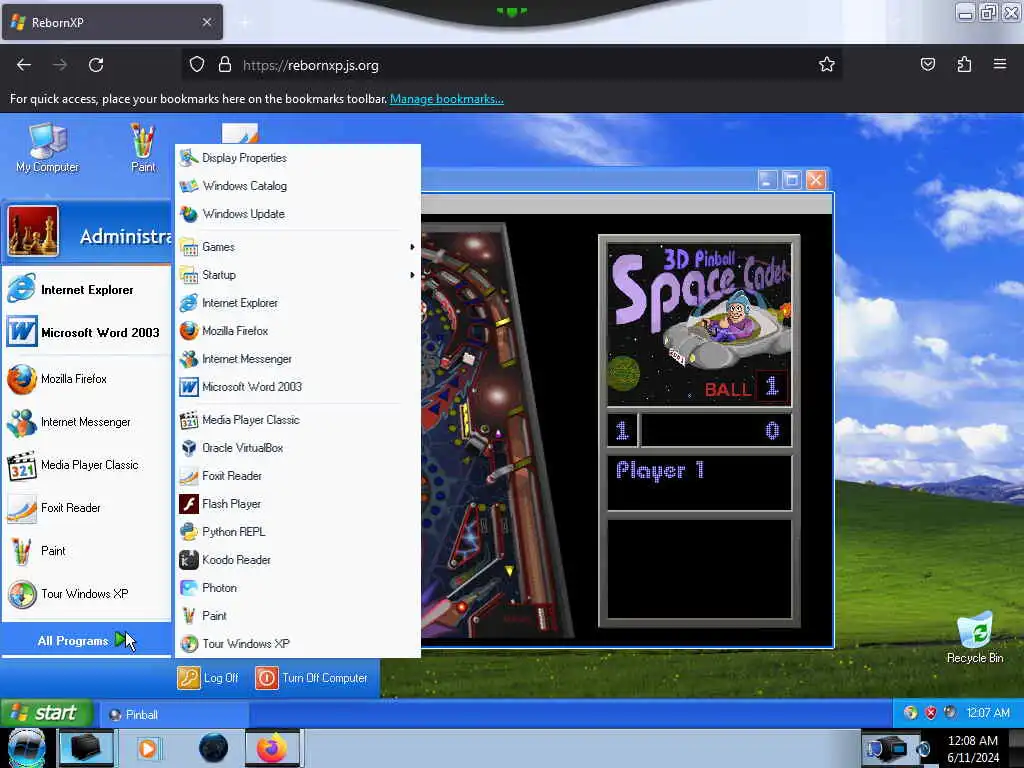Select Mozilla Firefox in Start menu left column

click(x=86, y=379)
